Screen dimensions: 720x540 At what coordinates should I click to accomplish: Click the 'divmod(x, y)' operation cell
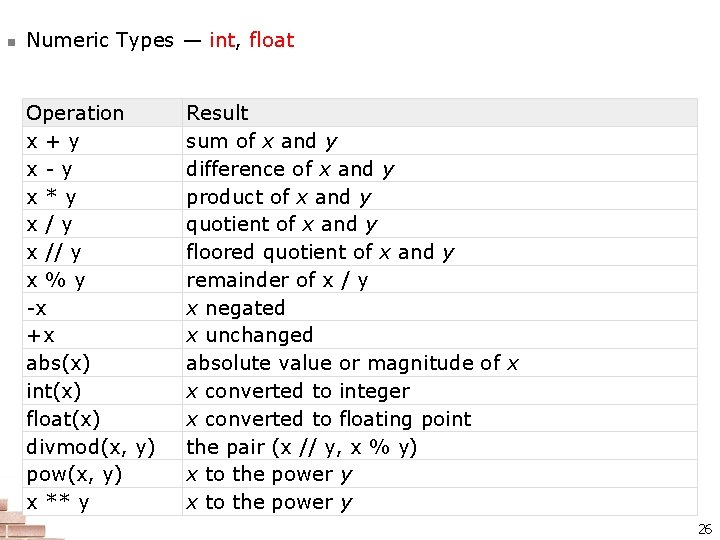(91, 446)
